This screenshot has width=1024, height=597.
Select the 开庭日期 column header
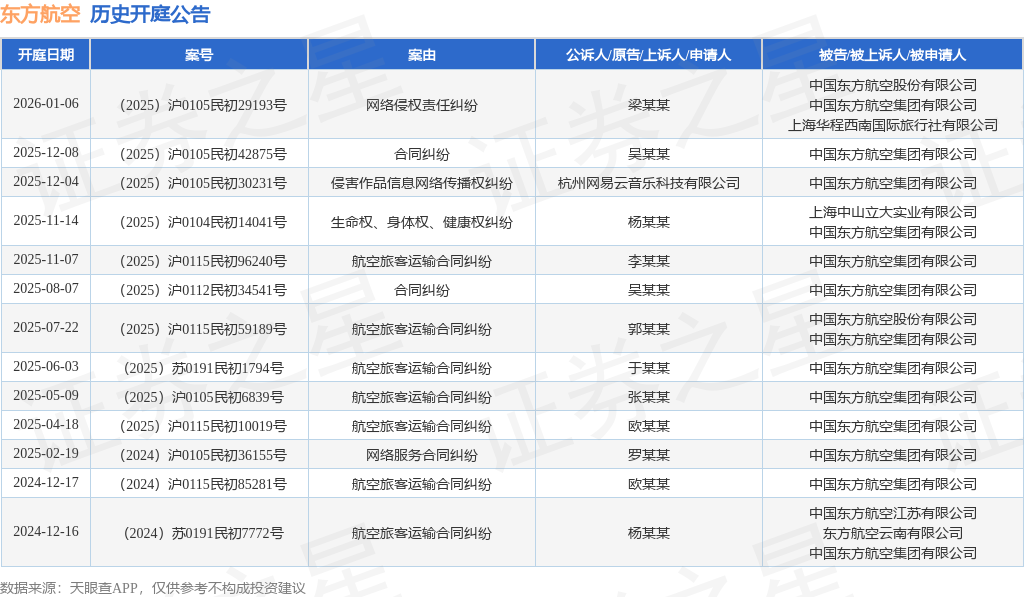coord(46,55)
